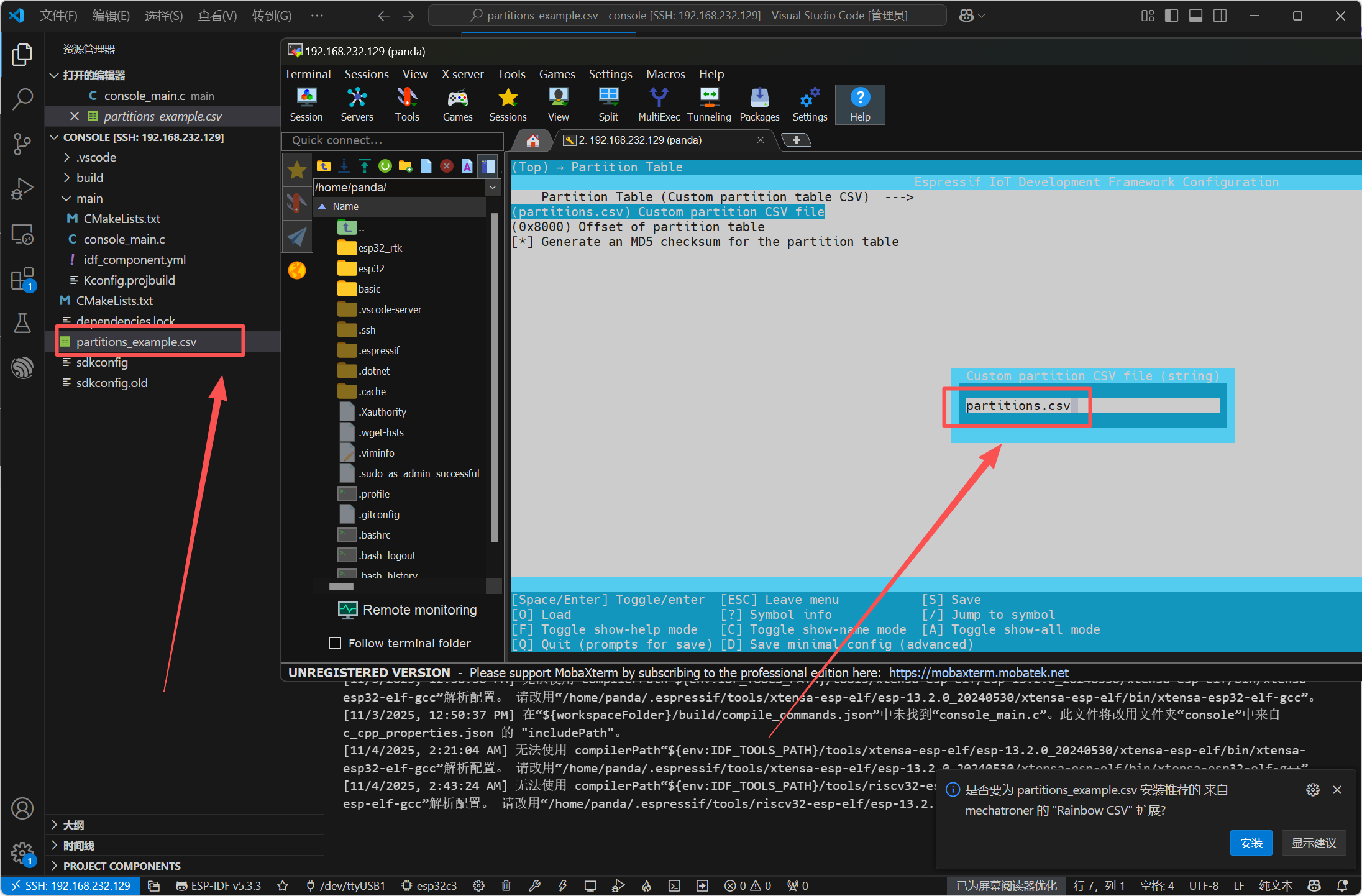Open VS Code Search in activity bar
1362x896 pixels.
22,99
